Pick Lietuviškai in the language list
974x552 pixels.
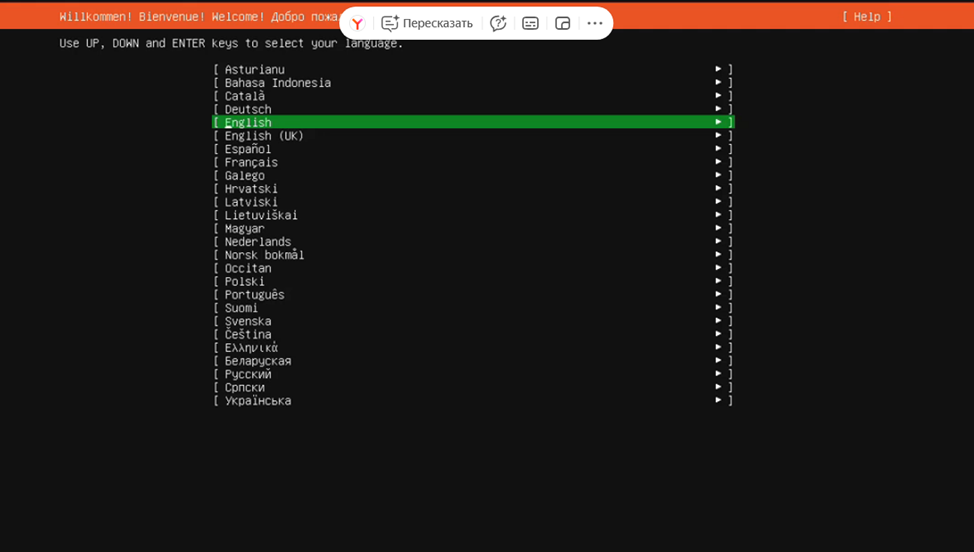(x=473, y=215)
